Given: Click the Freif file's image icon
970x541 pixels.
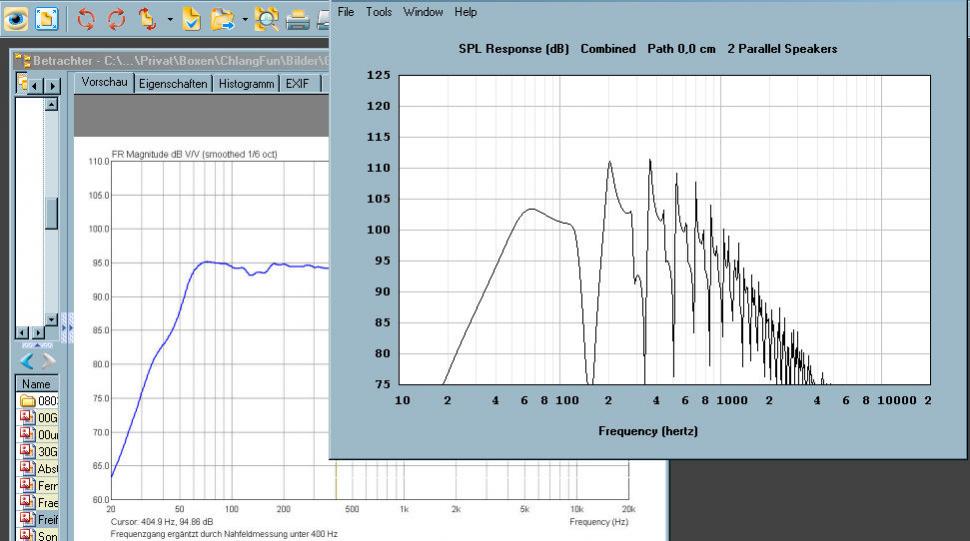Looking at the screenshot, I should pyautogui.click(x=27, y=518).
